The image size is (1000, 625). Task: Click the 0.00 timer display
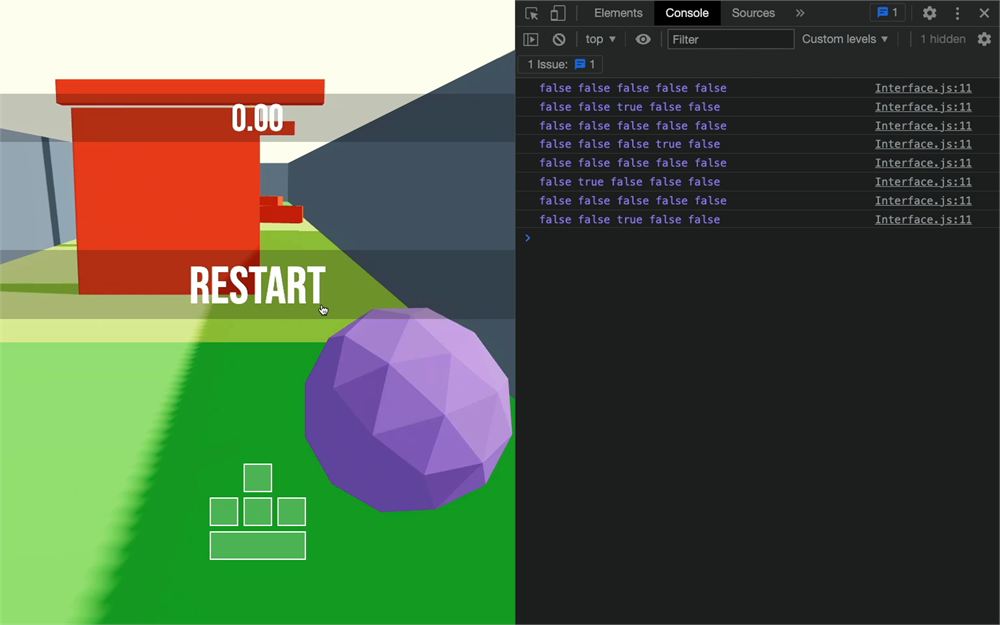tap(257, 118)
